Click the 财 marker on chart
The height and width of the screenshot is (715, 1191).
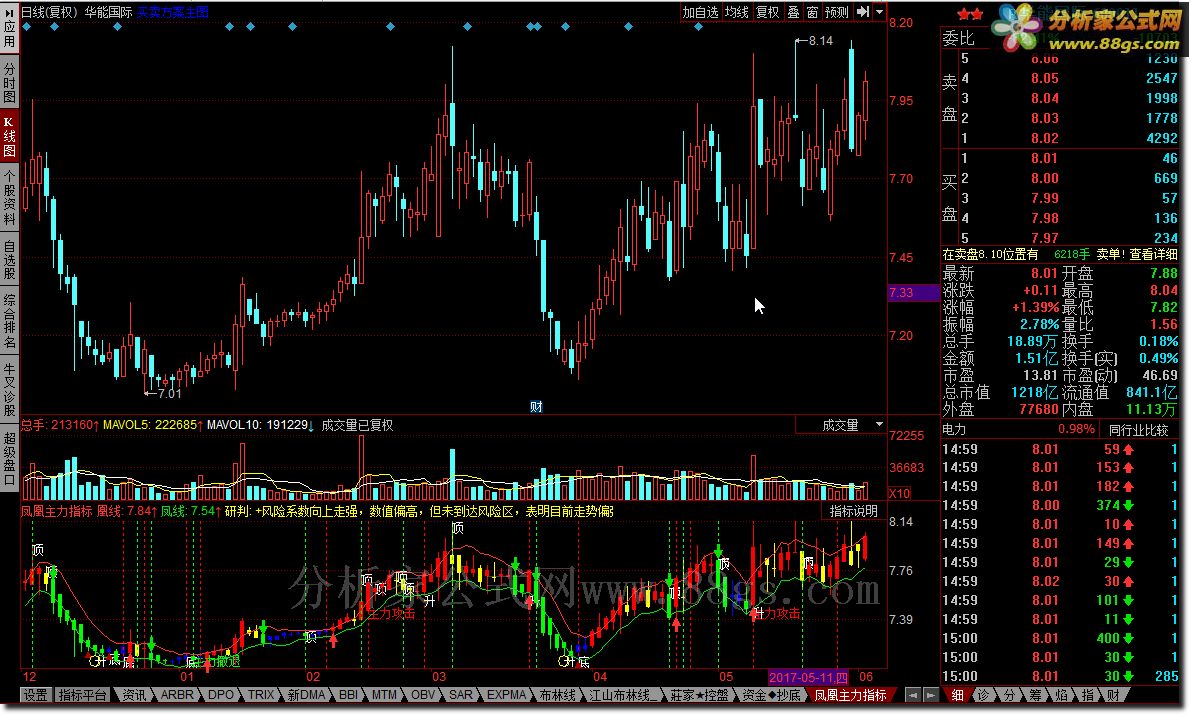coord(536,407)
